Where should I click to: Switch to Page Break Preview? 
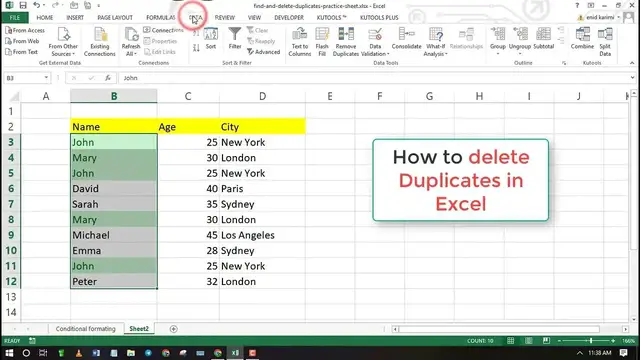tap(547, 340)
